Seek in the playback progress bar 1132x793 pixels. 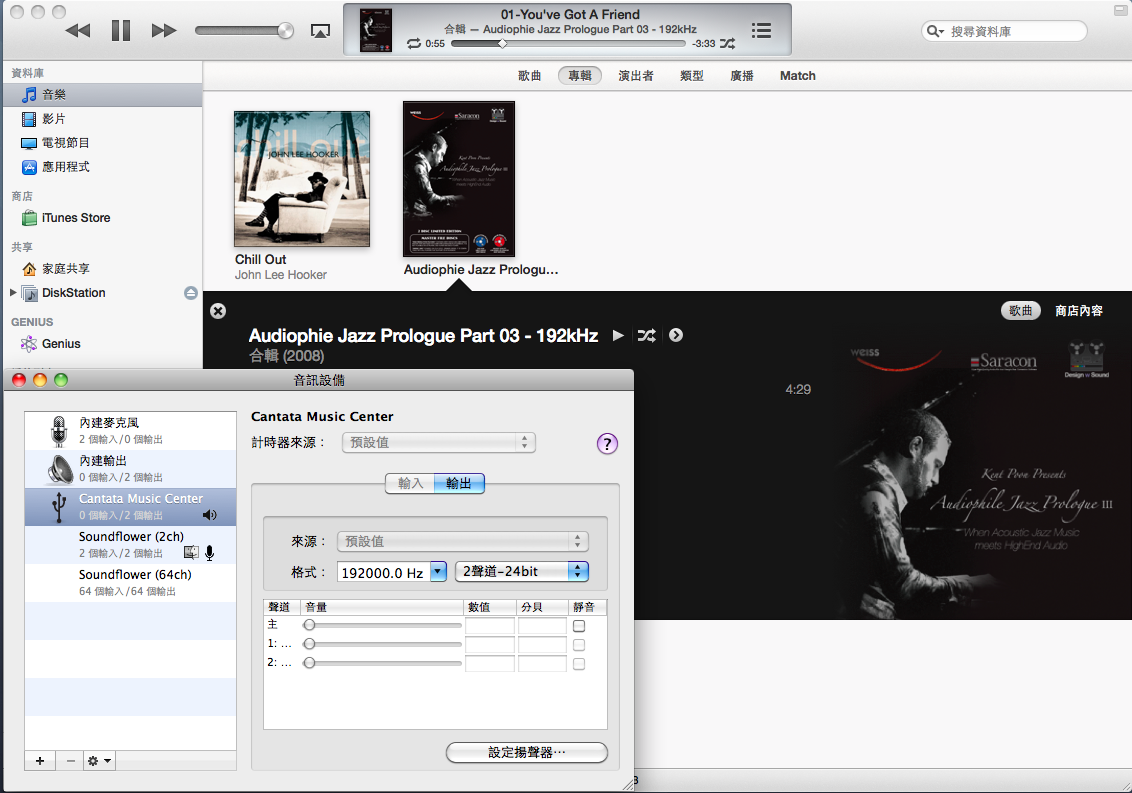coord(568,43)
